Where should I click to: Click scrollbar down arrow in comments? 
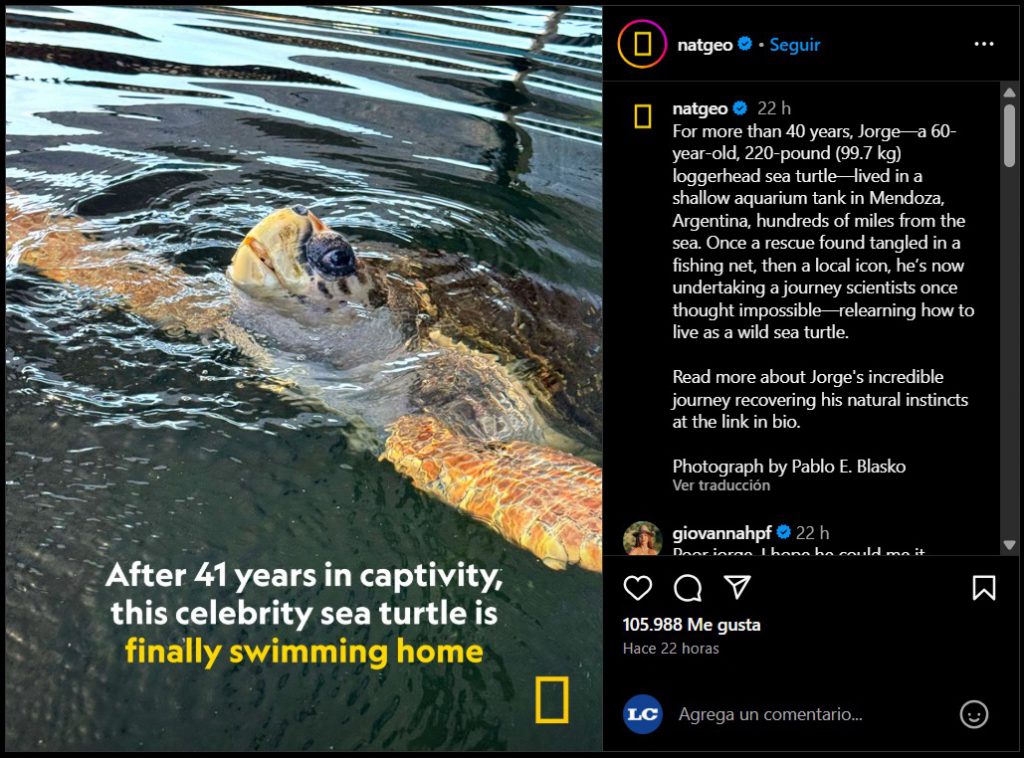(1009, 545)
